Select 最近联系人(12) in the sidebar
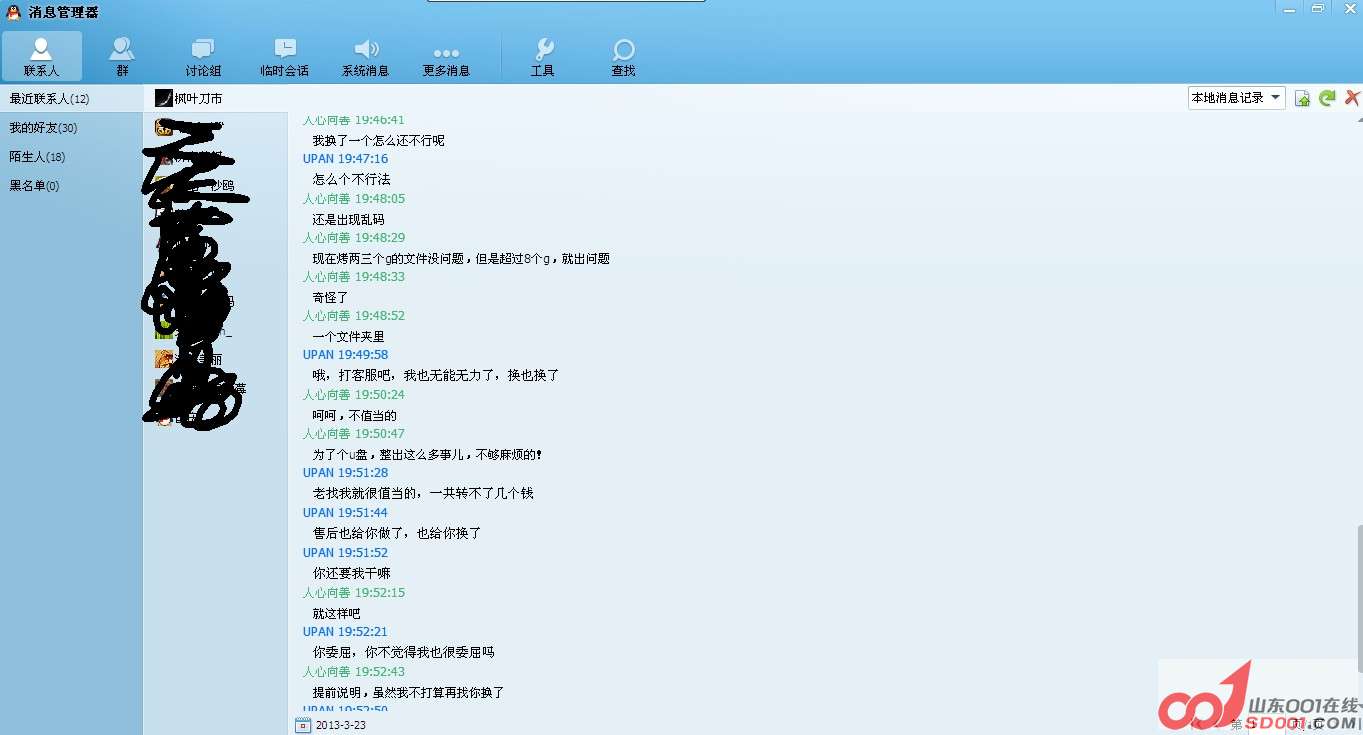 tap(71, 99)
